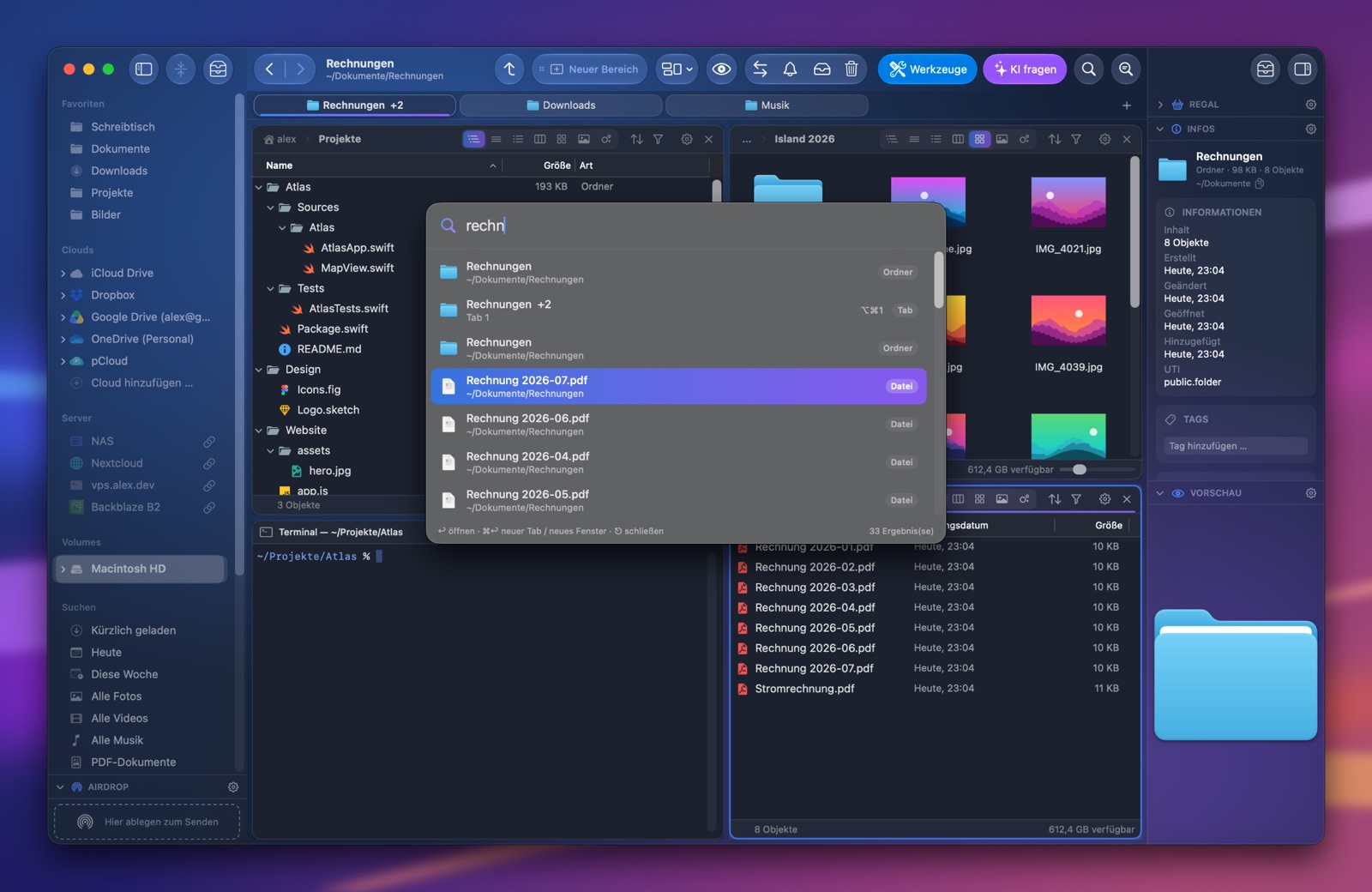Screen dimensions: 1372x892
Task: Open sort arrows in Island 2026 pane
Action: [x=1055, y=139]
